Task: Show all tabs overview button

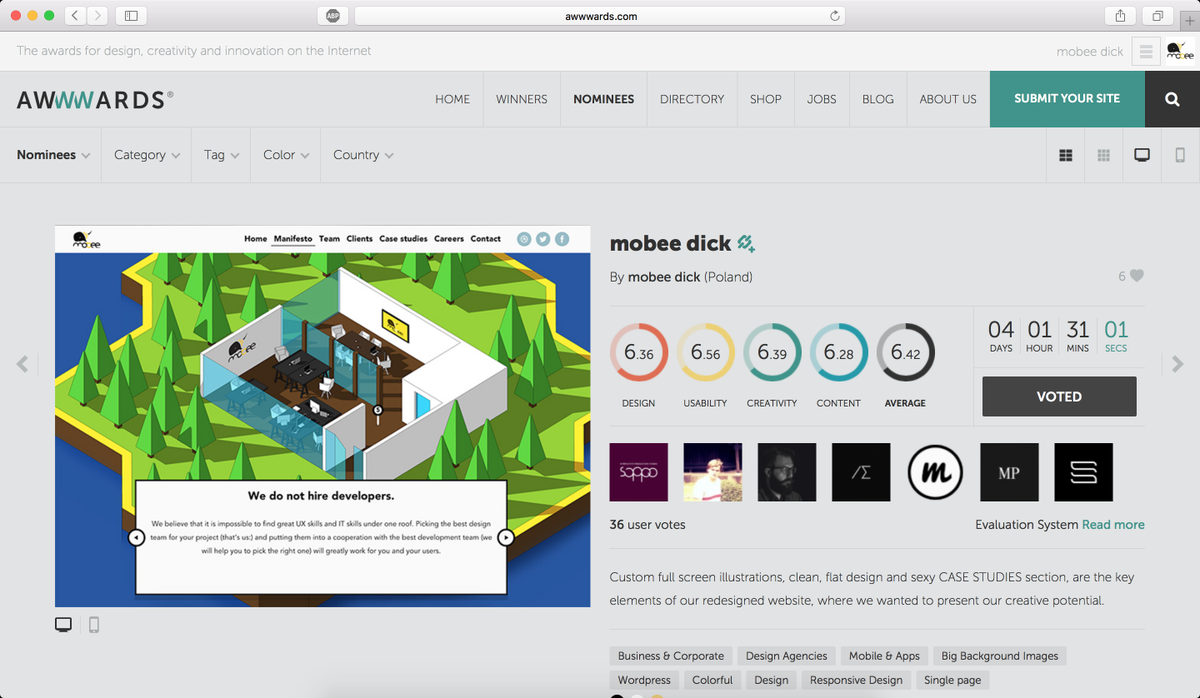Action: pyautogui.click(x=1157, y=16)
